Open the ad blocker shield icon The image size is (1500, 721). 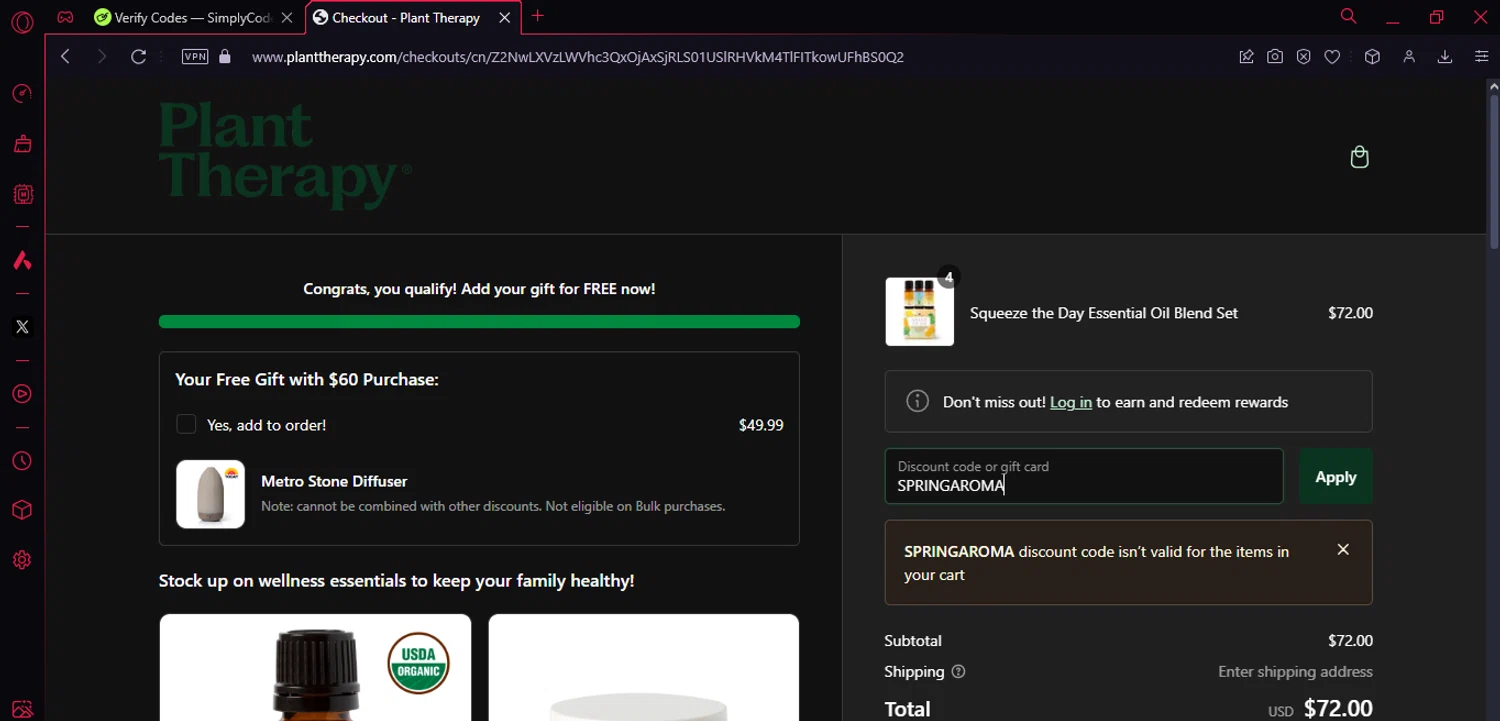[x=1304, y=57]
